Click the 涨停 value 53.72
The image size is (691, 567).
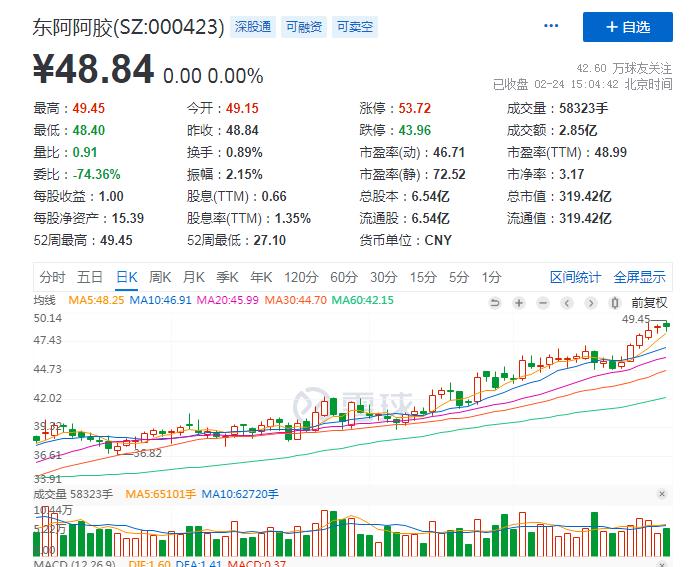point(415,108)
